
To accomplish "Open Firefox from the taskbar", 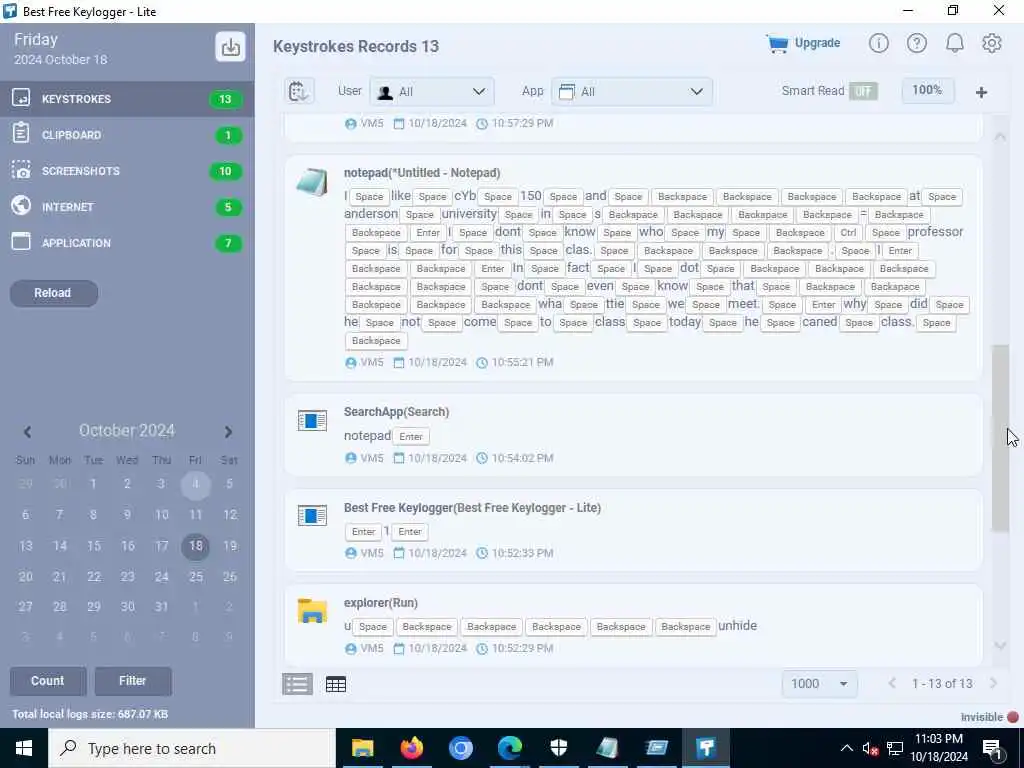I will tap(411, 748).
